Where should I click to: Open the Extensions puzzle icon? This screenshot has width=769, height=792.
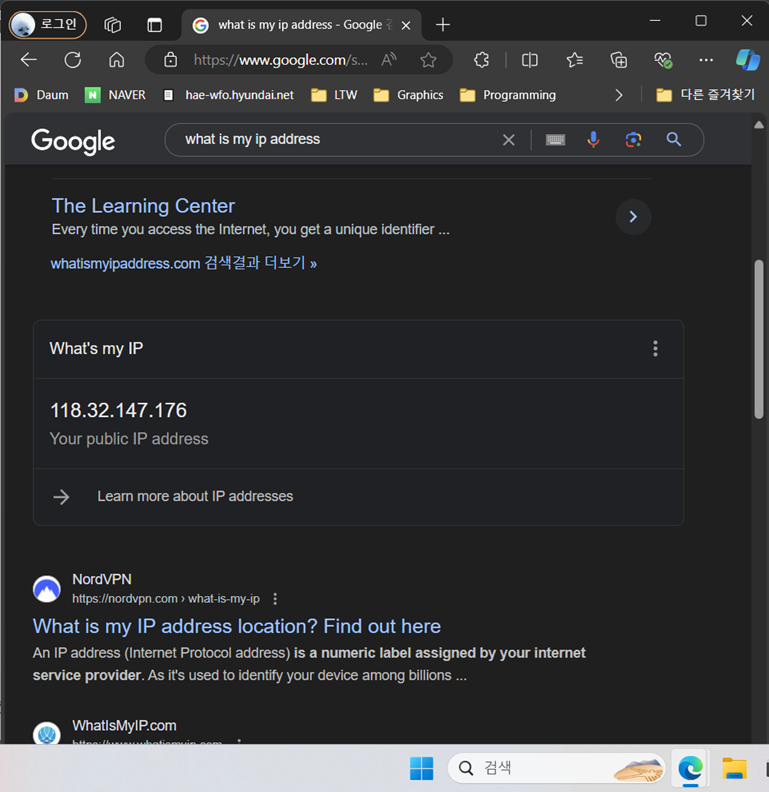(482, 60)
